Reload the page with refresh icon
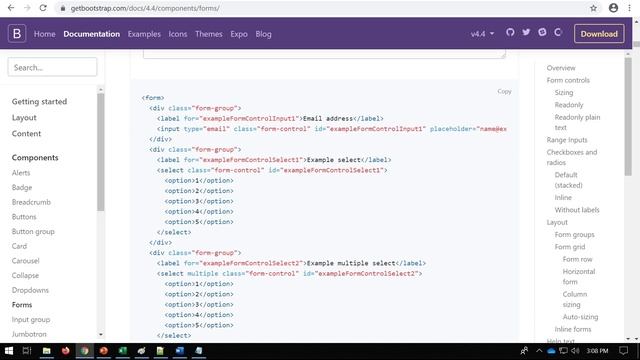Viewport: 640px width, 360px height. (43, 8)
